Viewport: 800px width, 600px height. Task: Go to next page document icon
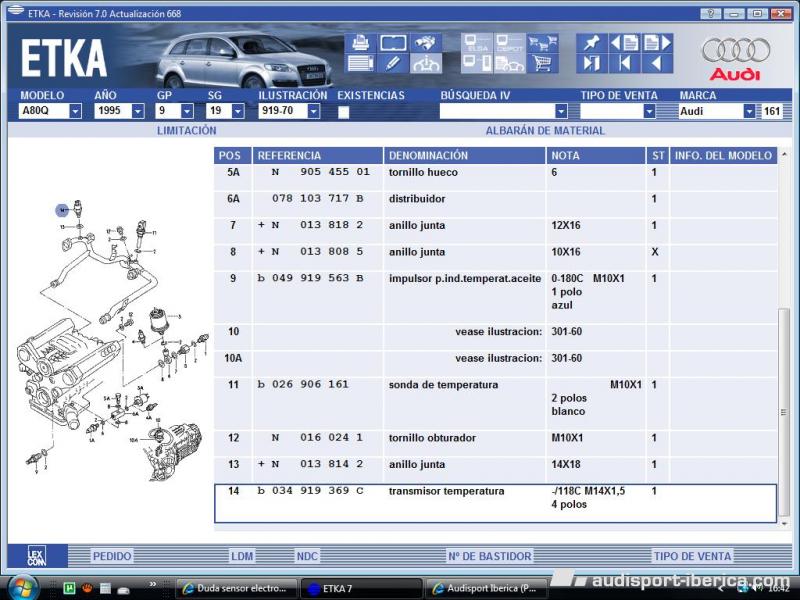[x=657, y=43]
